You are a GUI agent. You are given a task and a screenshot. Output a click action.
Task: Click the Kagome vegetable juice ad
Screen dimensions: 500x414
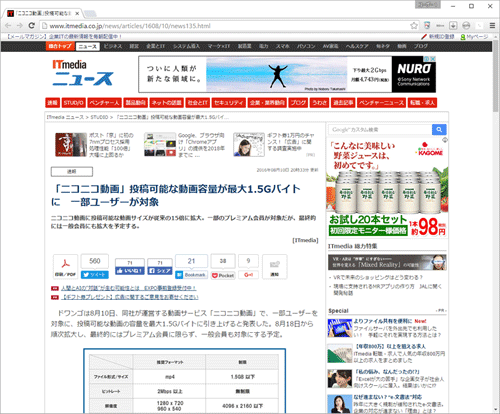pos(387,188)
